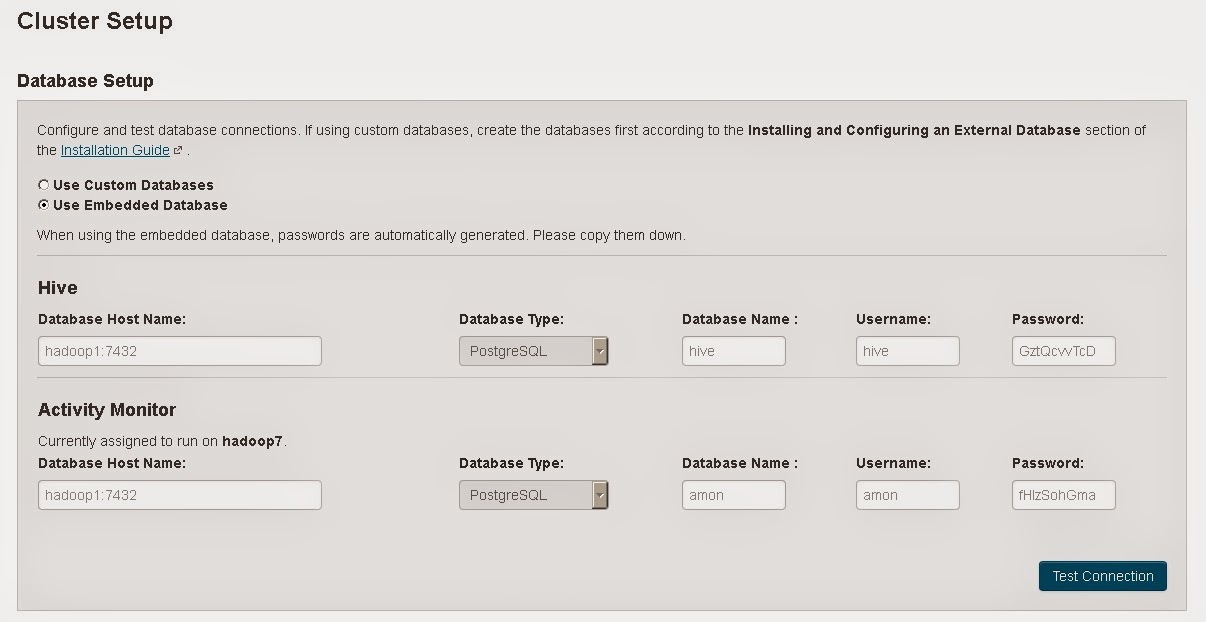This screenshot has width=1206, height=622.
Task: Click the external link icon beside Installation Guide
Action: pos(177,150)
